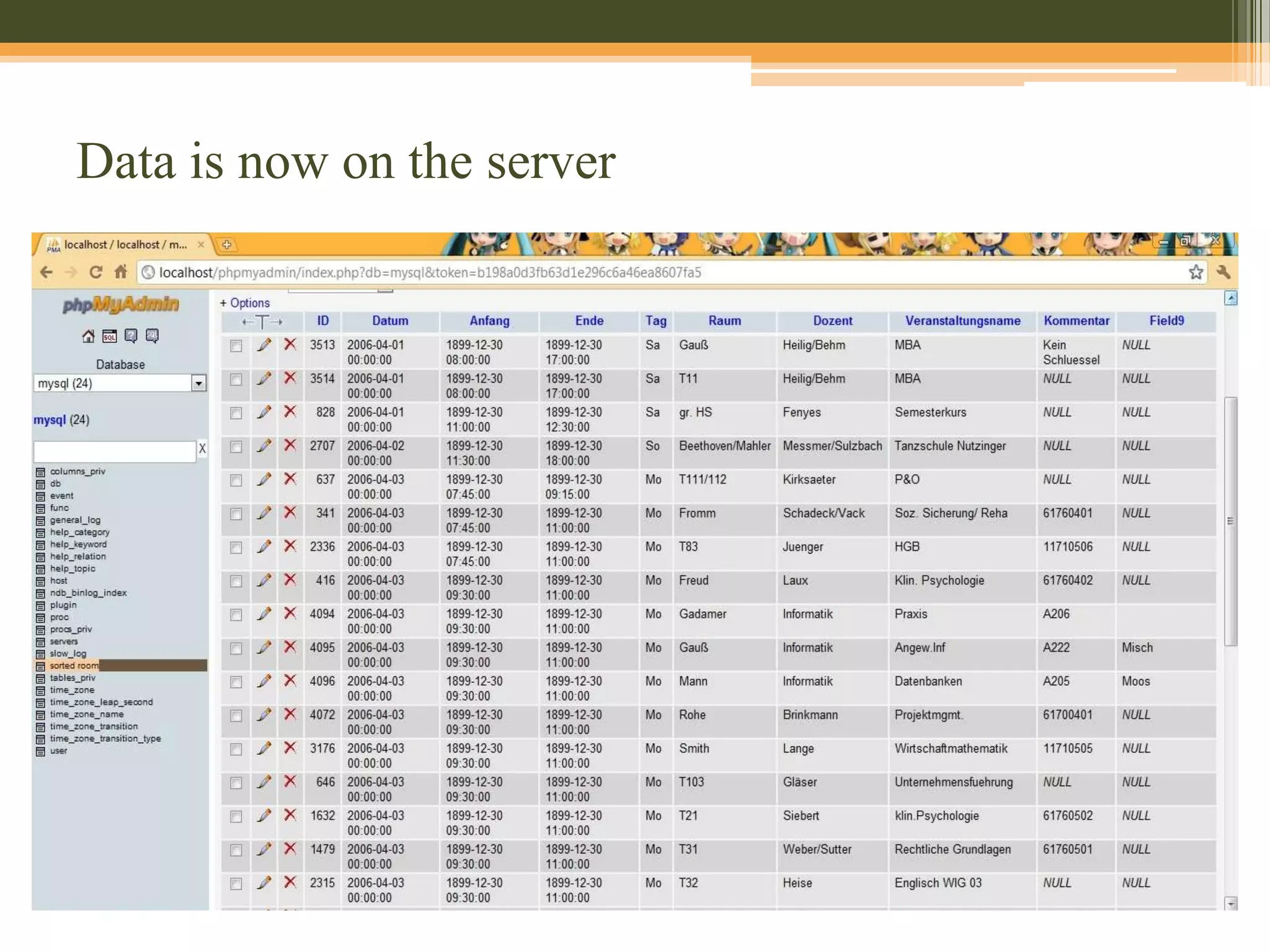Open a new browser tab
The height and width of the screenshot is (952, 1270).
pyautogui.click(x=227, y=245)
